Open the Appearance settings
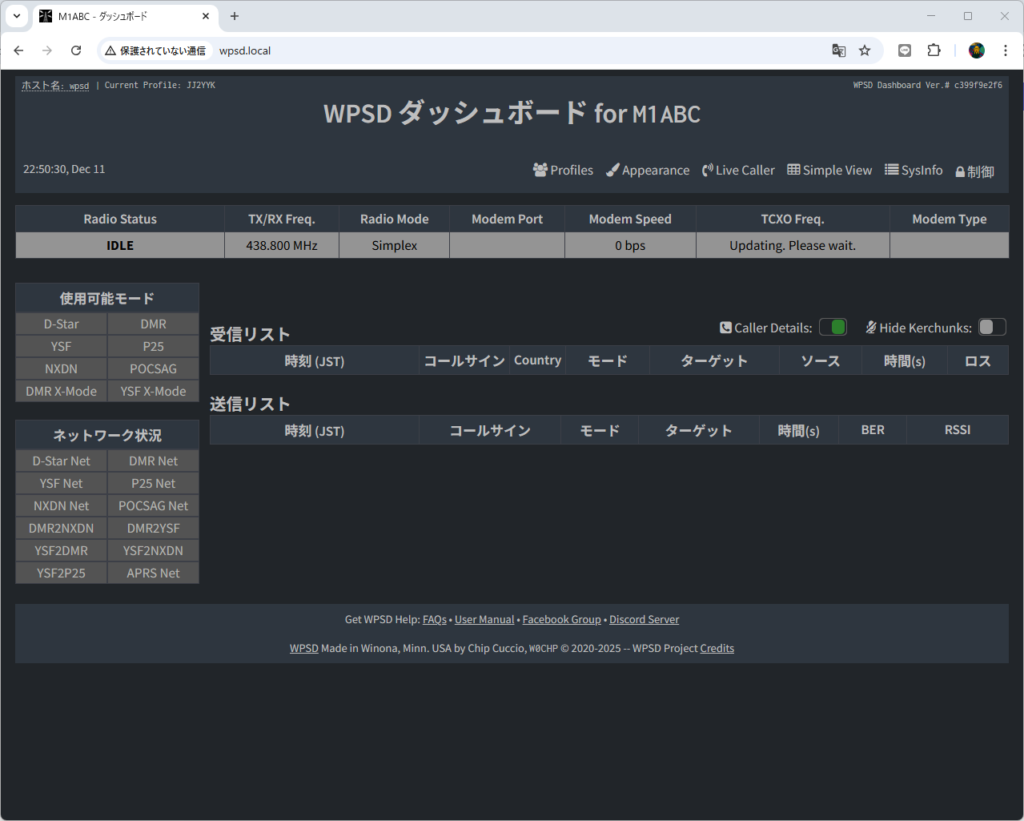The width and height of the screenshot is (1024, 821). 647,170
